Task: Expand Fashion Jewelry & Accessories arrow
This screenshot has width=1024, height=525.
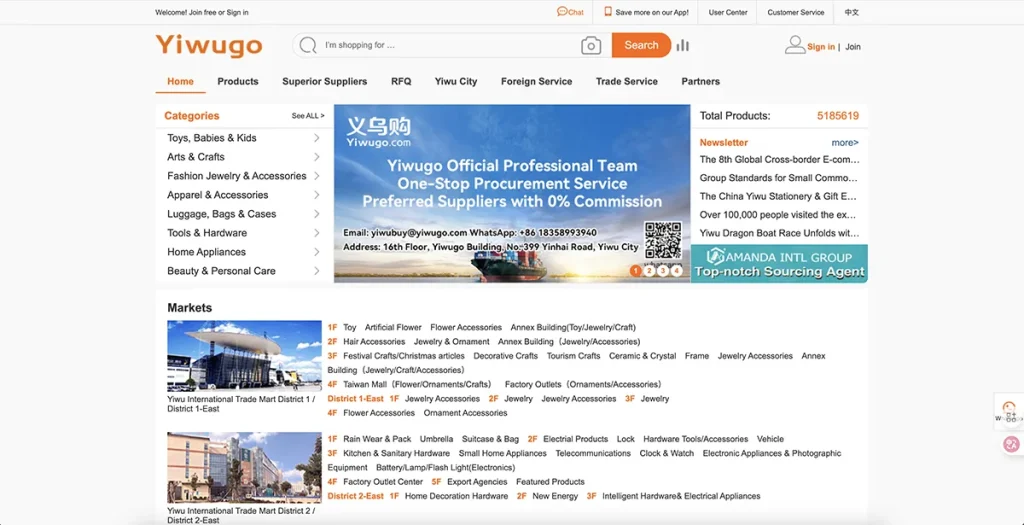Action: pyautogui.click(x=317, y=176)
